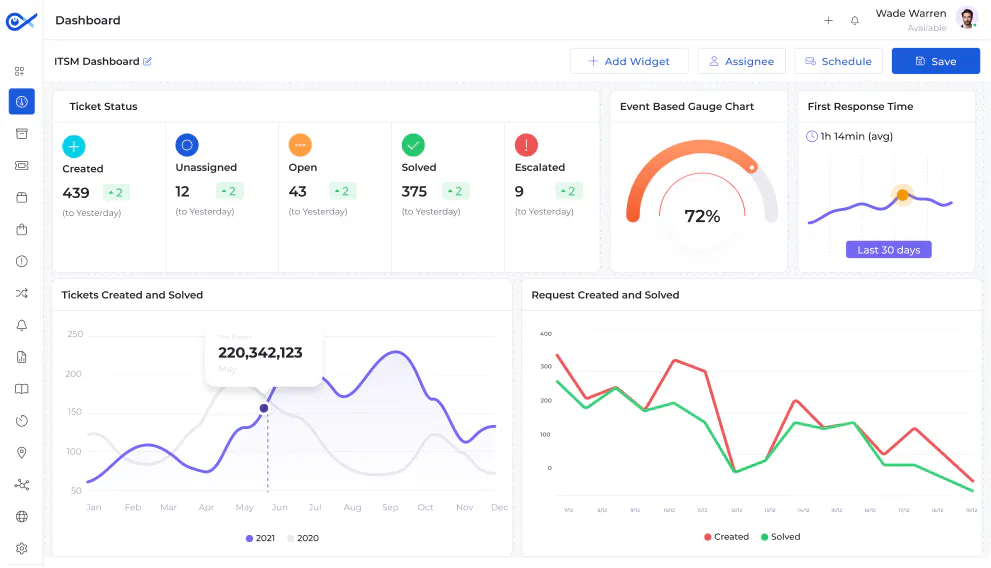Open the globe icon in the sidebar
This screenshot has height=568, width=991.
[x=21, y=516]
